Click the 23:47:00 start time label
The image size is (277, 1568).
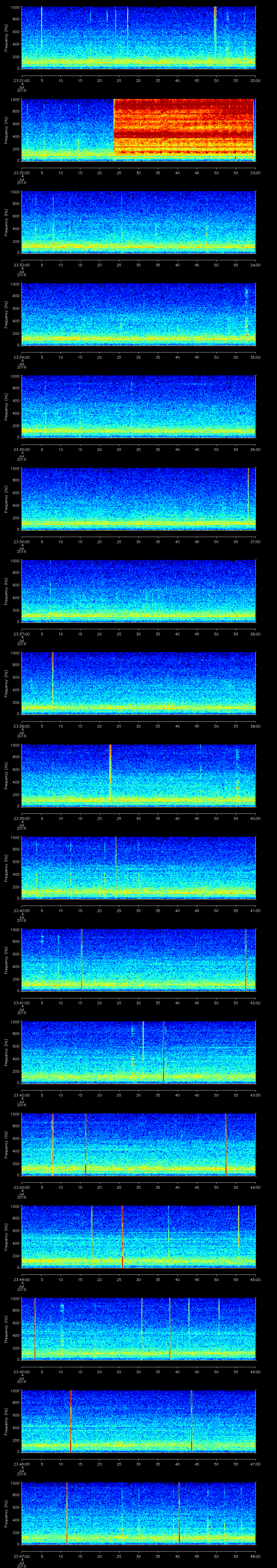click(x=21, y=1556)
